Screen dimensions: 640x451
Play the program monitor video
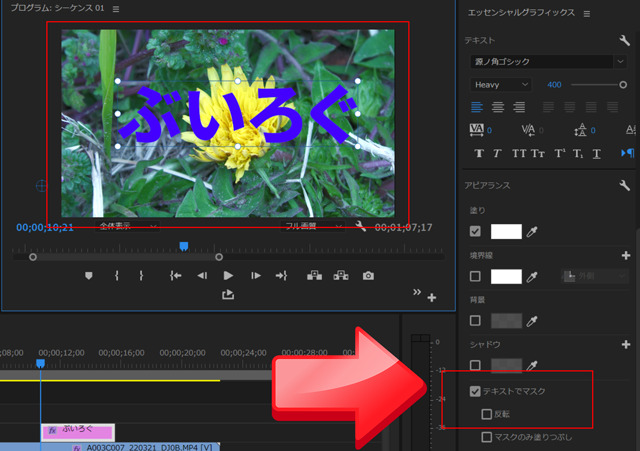[x=228, y=276]
